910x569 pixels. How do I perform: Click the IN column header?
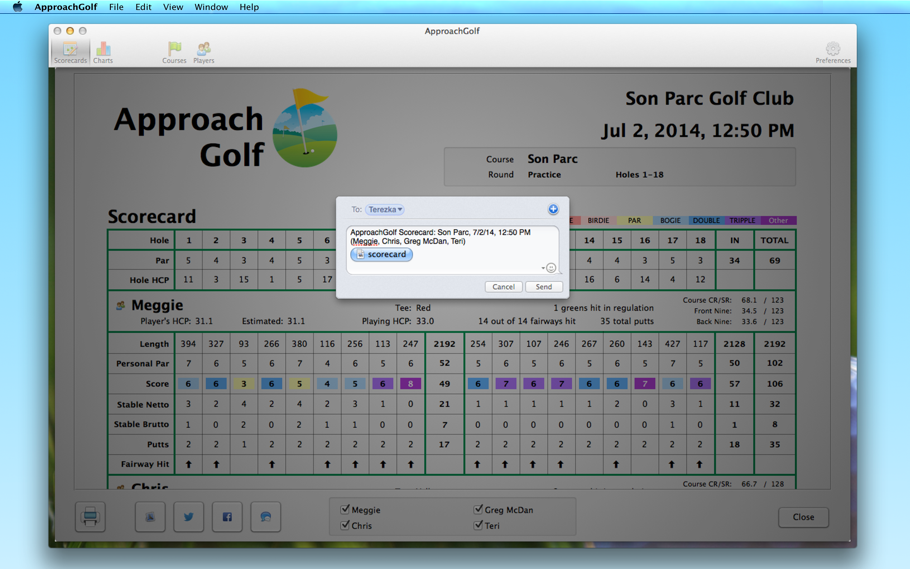point(734,240)
